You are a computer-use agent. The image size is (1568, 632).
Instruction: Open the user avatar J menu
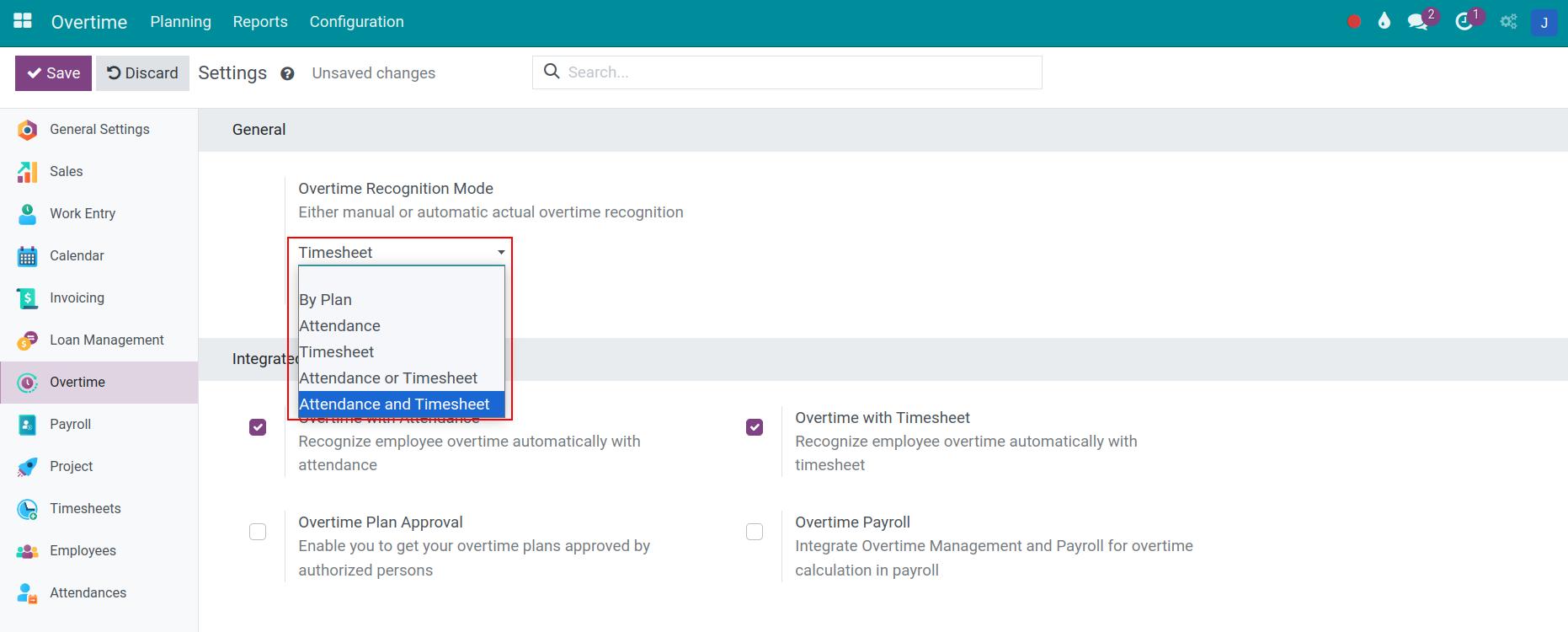pos(1544,23)
